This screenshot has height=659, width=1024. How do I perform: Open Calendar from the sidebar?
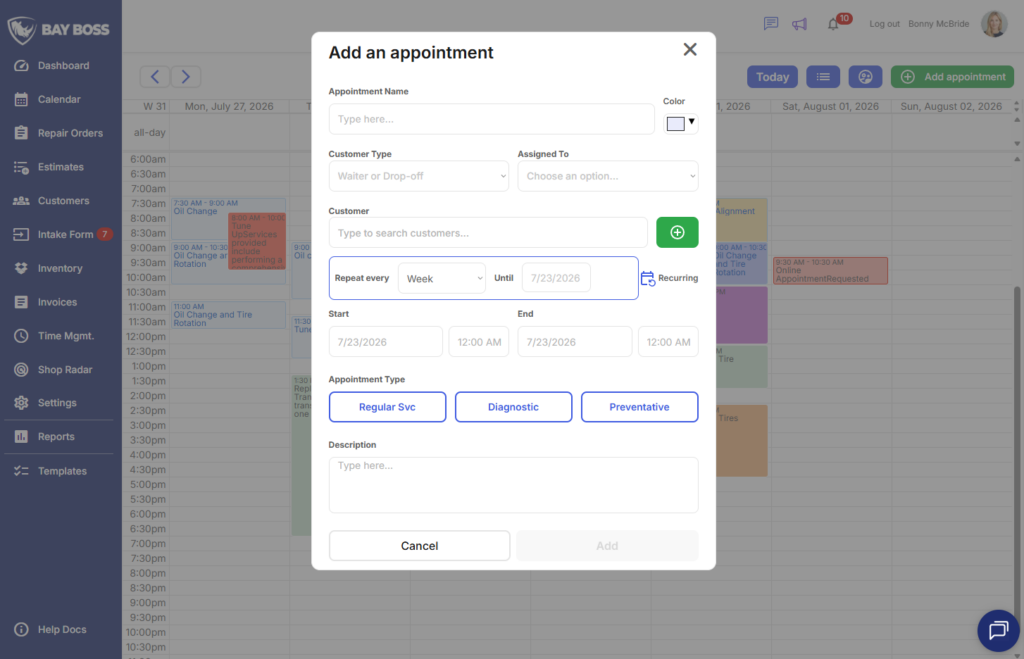pos(60,99)
